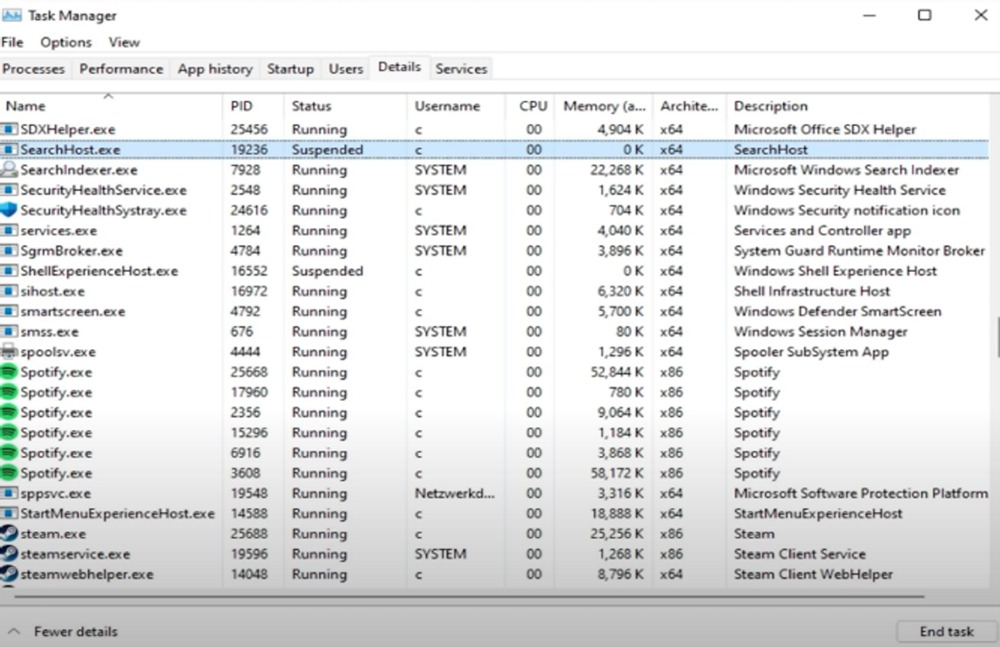Click the steamservice.exe icon
Viewport: 1000px width, 647px height.
[x=9, y=554]
